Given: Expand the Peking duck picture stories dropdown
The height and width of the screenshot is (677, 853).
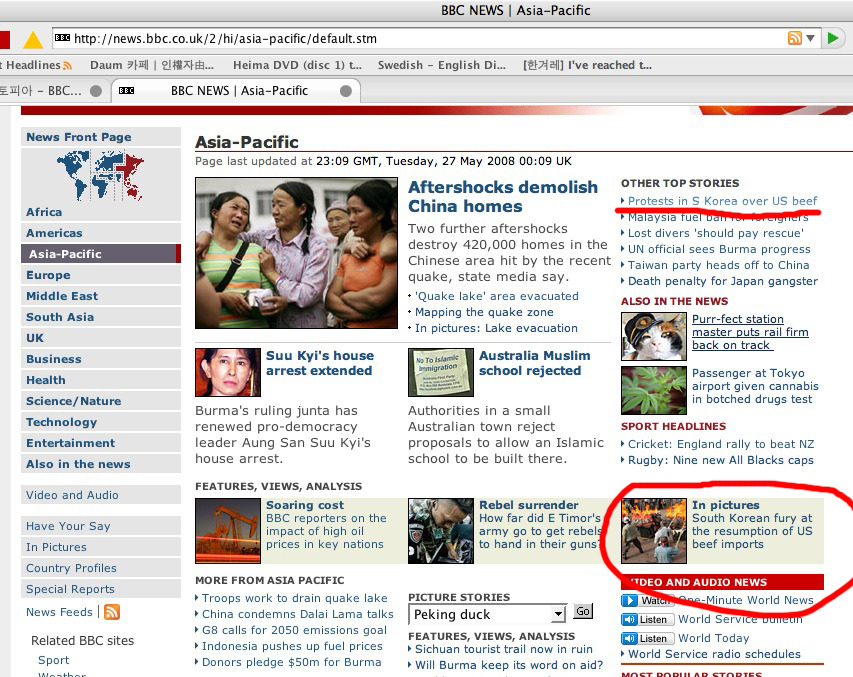Looking at the screenshot, I should [x=558, y=614].
